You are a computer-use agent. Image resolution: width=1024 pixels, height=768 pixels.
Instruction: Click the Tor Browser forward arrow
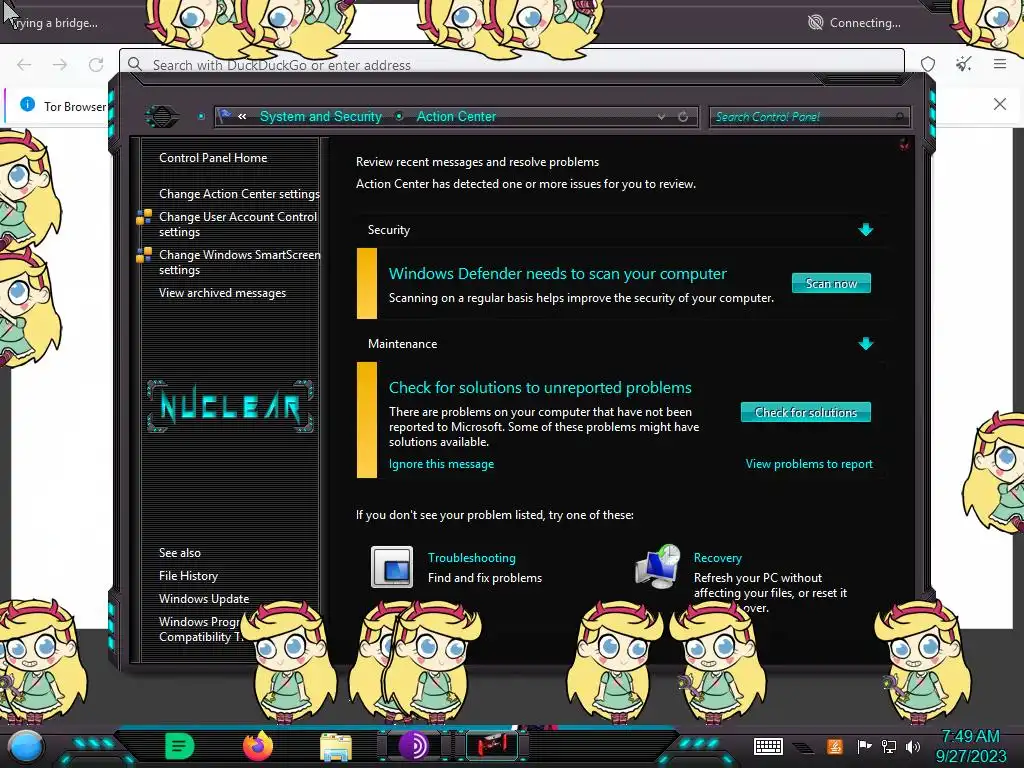[60, 64]
